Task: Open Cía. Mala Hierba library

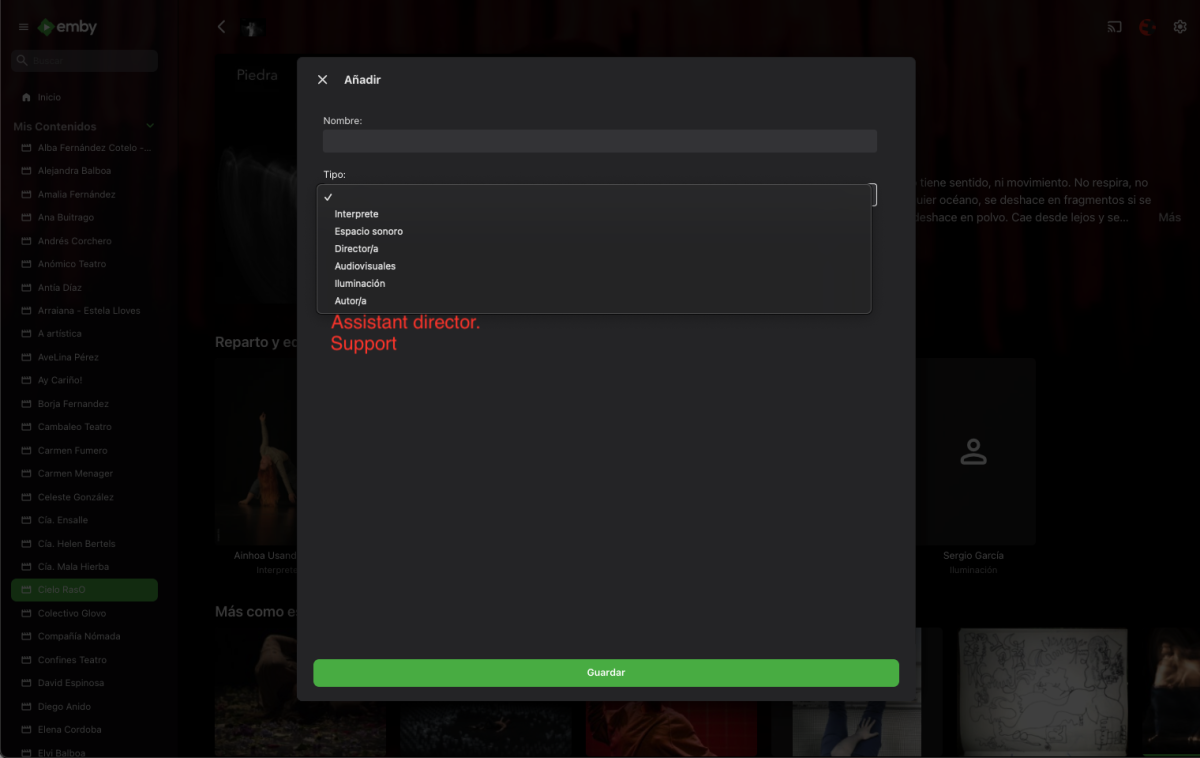Action: click(x=84, y=567)
